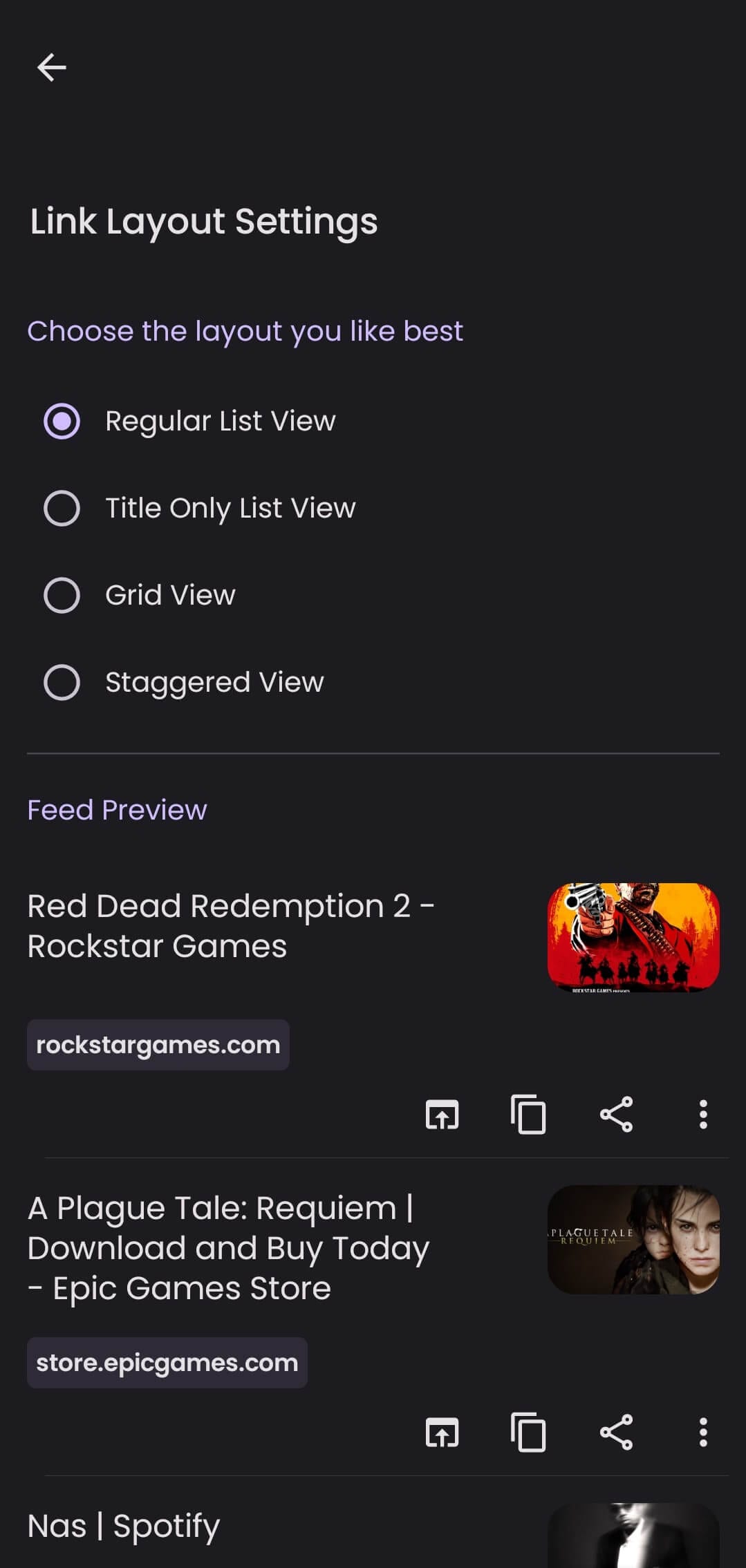Open the Nas | Spotify entry
This screenshot has height=1568, width=746.
tap(124, 1526)
